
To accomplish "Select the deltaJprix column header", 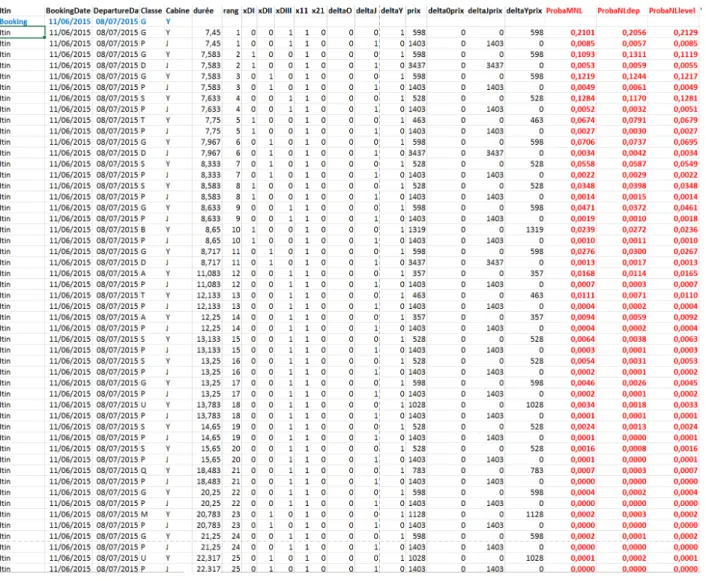I will [x=485, y=10].
